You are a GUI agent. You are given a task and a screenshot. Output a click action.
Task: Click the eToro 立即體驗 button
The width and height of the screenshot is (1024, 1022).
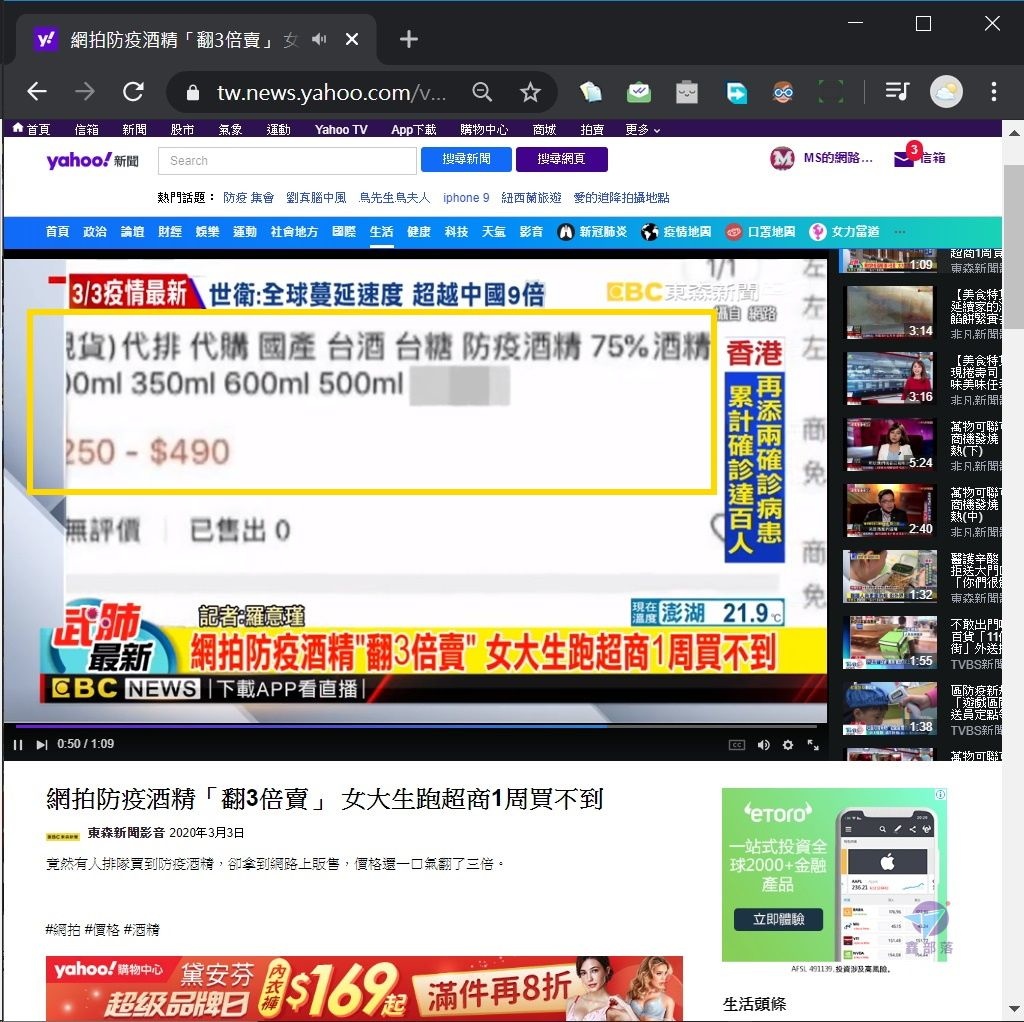click(x=778, y=919)
